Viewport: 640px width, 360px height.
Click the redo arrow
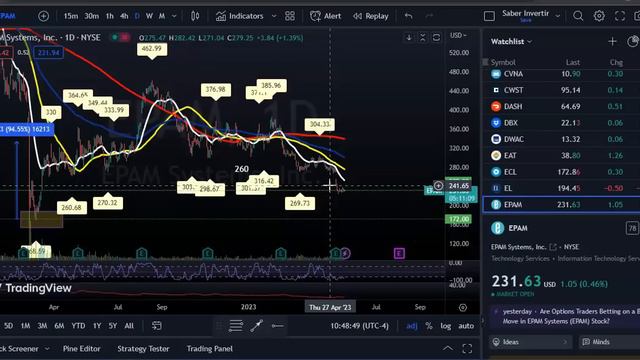pos(429,16)
